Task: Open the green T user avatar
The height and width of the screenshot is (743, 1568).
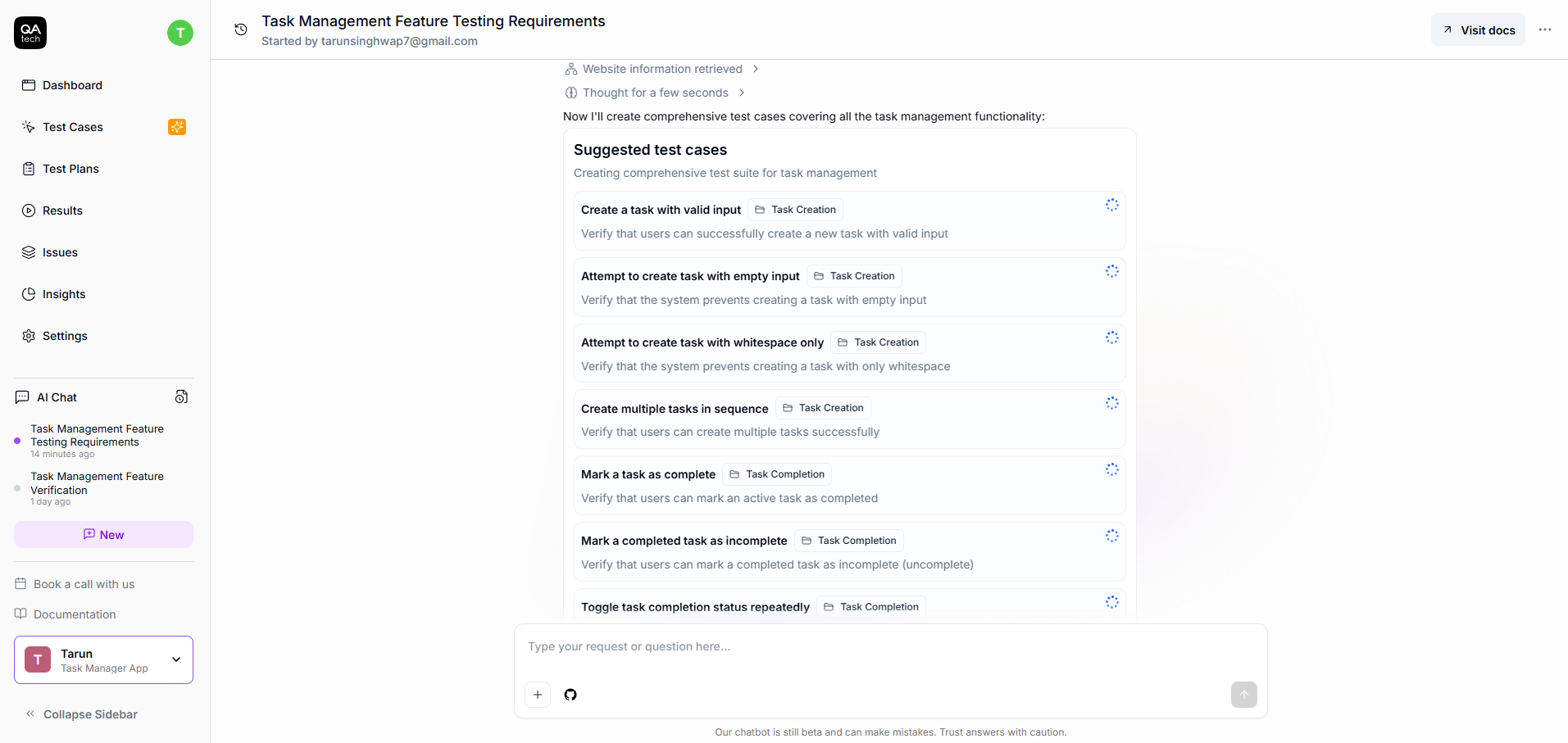Action: [x=180, y=33]
